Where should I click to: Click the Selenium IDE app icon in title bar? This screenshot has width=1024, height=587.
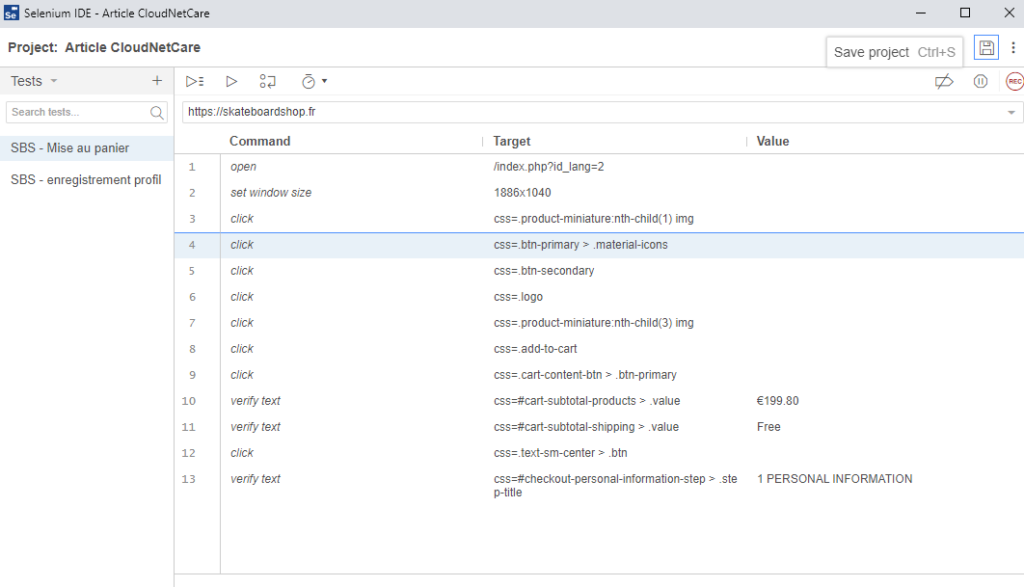coord(11,13)
